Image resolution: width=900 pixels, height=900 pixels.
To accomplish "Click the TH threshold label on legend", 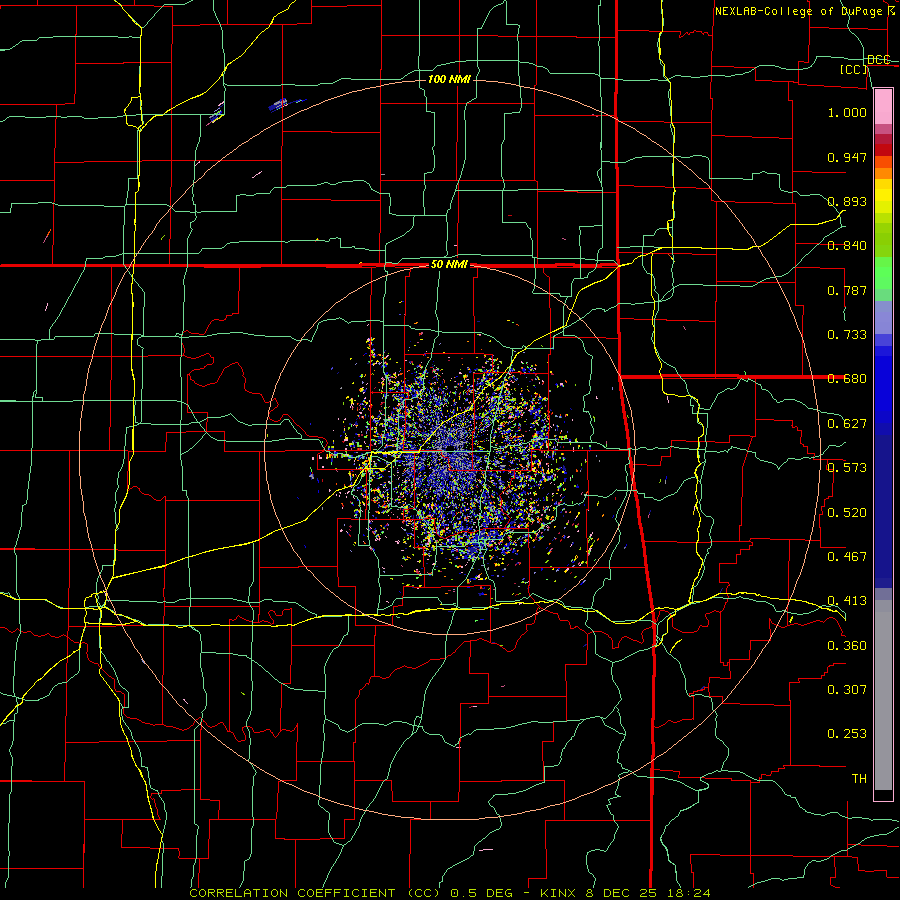I will click(859, 779).
